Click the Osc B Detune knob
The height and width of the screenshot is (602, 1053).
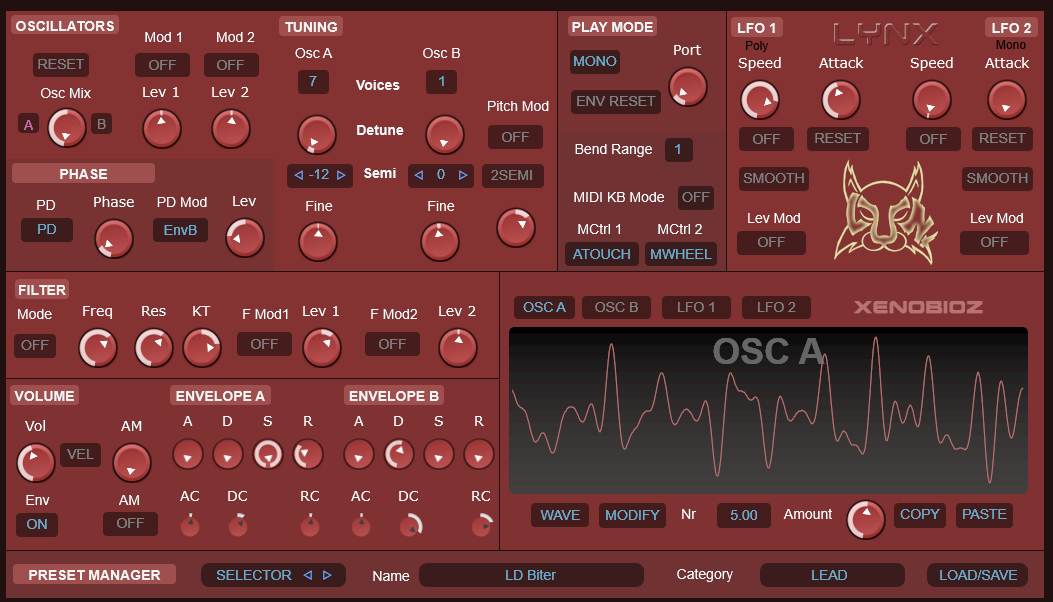pyautogui.click(x=445, y=134)
